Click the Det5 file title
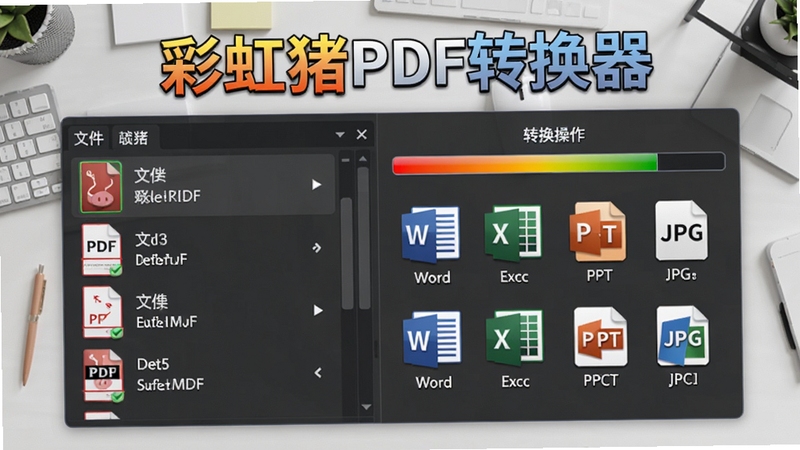Screen dimensions: 800x450 [153, 364]
